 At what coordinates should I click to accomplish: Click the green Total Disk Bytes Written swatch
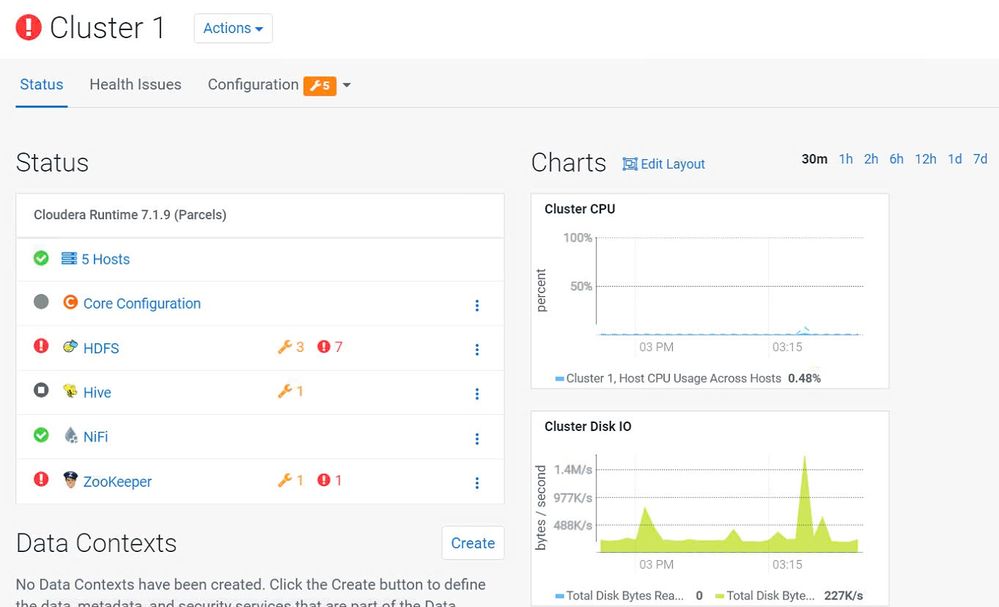point(719,596)
